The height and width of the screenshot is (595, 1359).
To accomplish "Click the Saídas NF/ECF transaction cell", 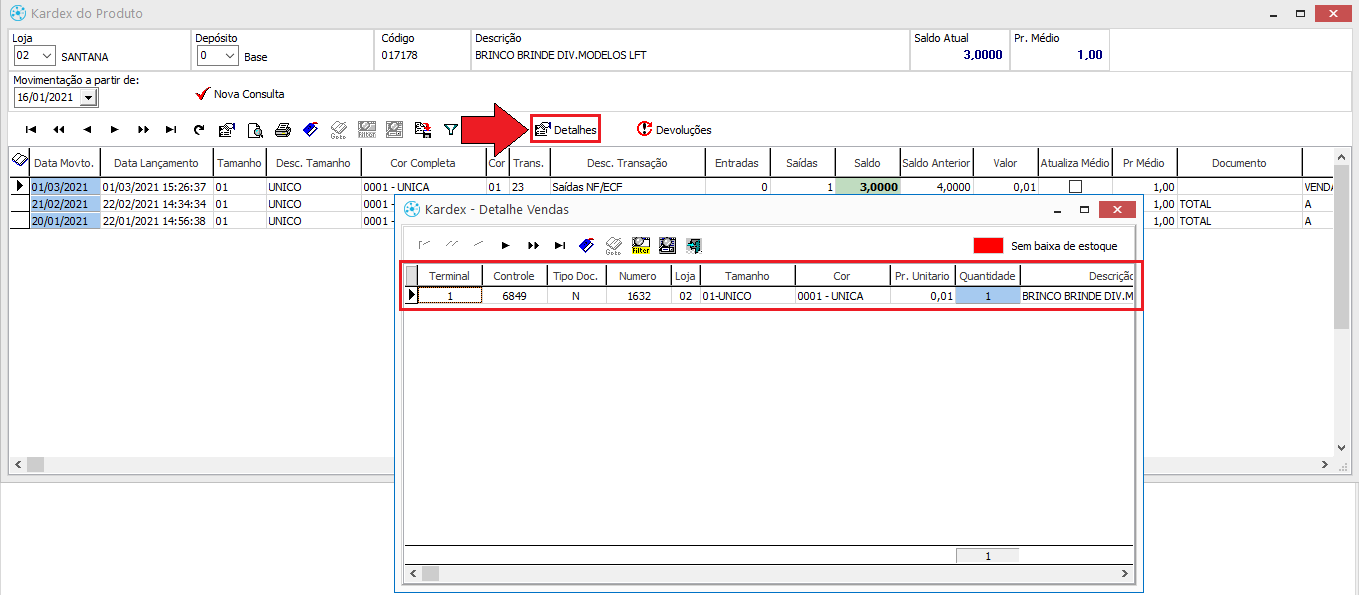I will point(627,187).
